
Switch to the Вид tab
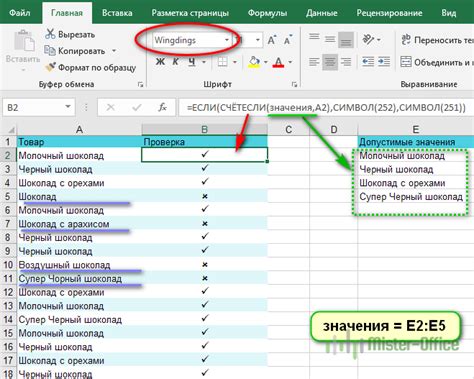point(449,13)
